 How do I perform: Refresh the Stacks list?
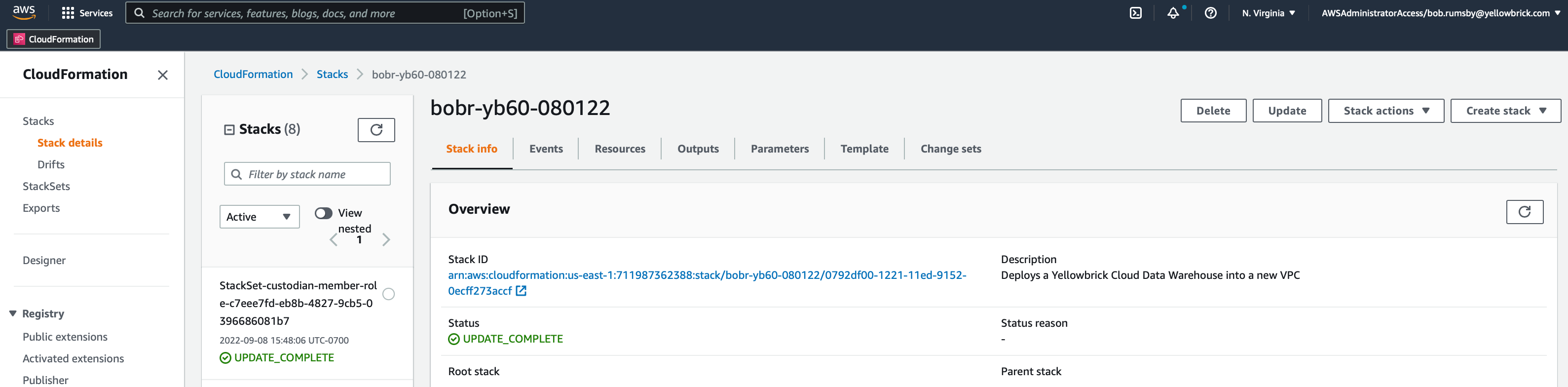tap(376, 130)
